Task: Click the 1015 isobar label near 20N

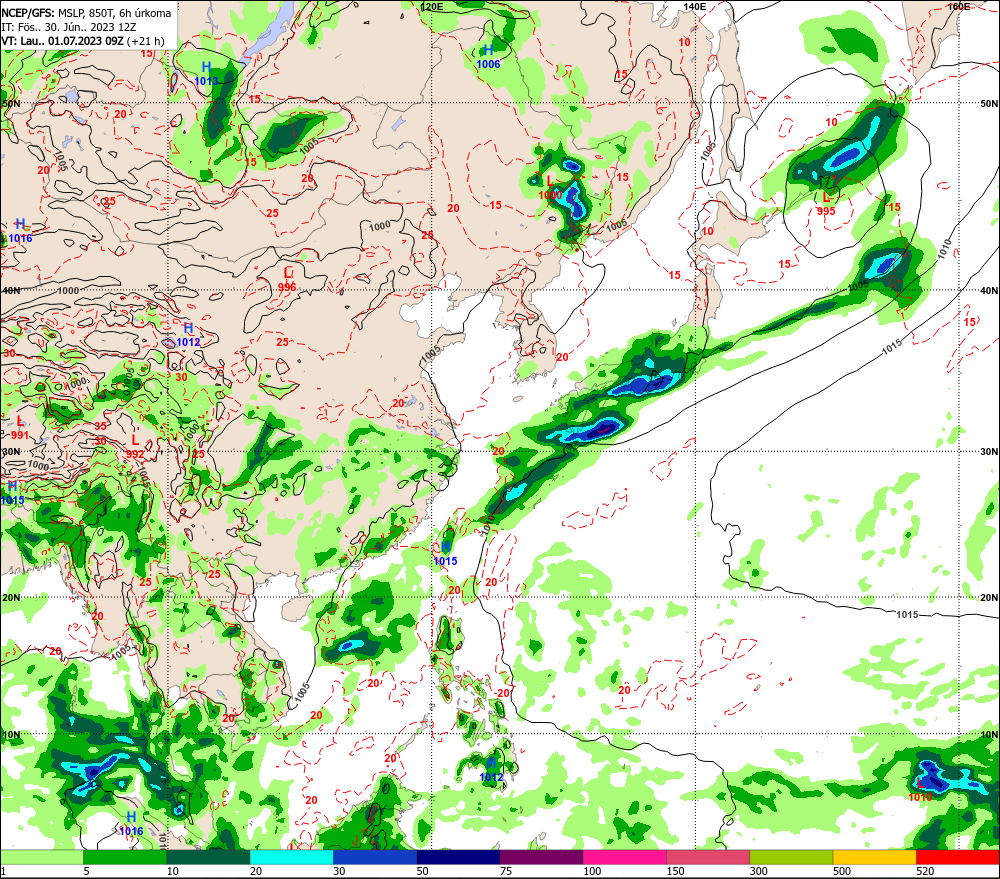Action: coord(907,614)
